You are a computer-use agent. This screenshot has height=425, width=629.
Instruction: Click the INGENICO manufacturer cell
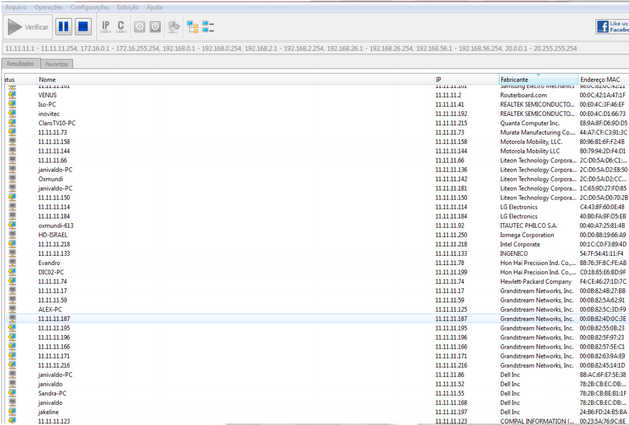(514, 253)
